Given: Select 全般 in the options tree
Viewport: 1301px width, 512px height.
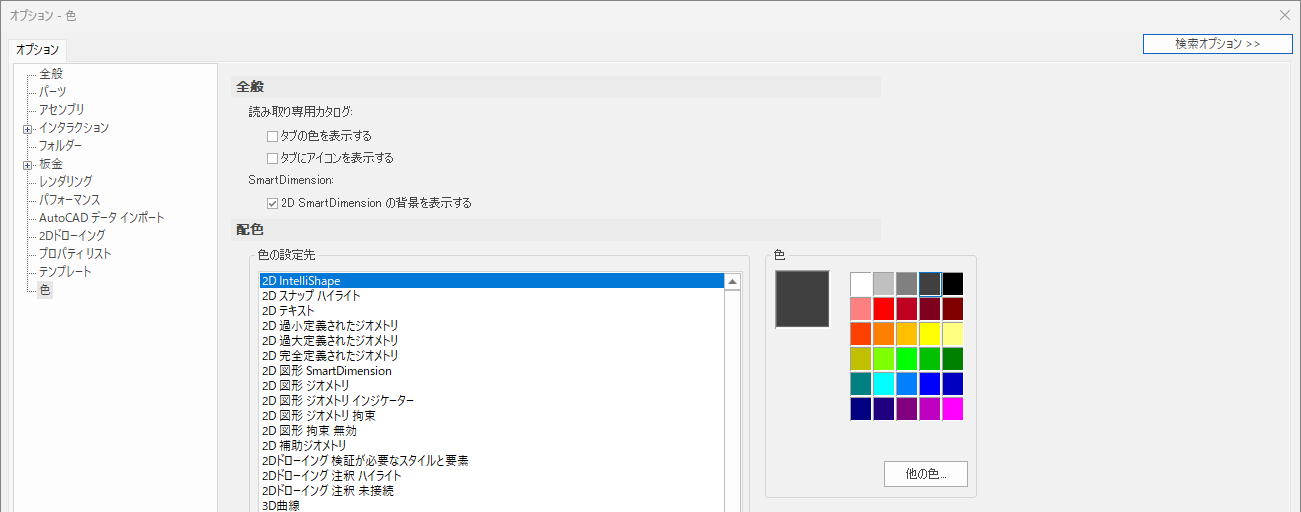Looking at the screenshot, I should coord(52,74).
